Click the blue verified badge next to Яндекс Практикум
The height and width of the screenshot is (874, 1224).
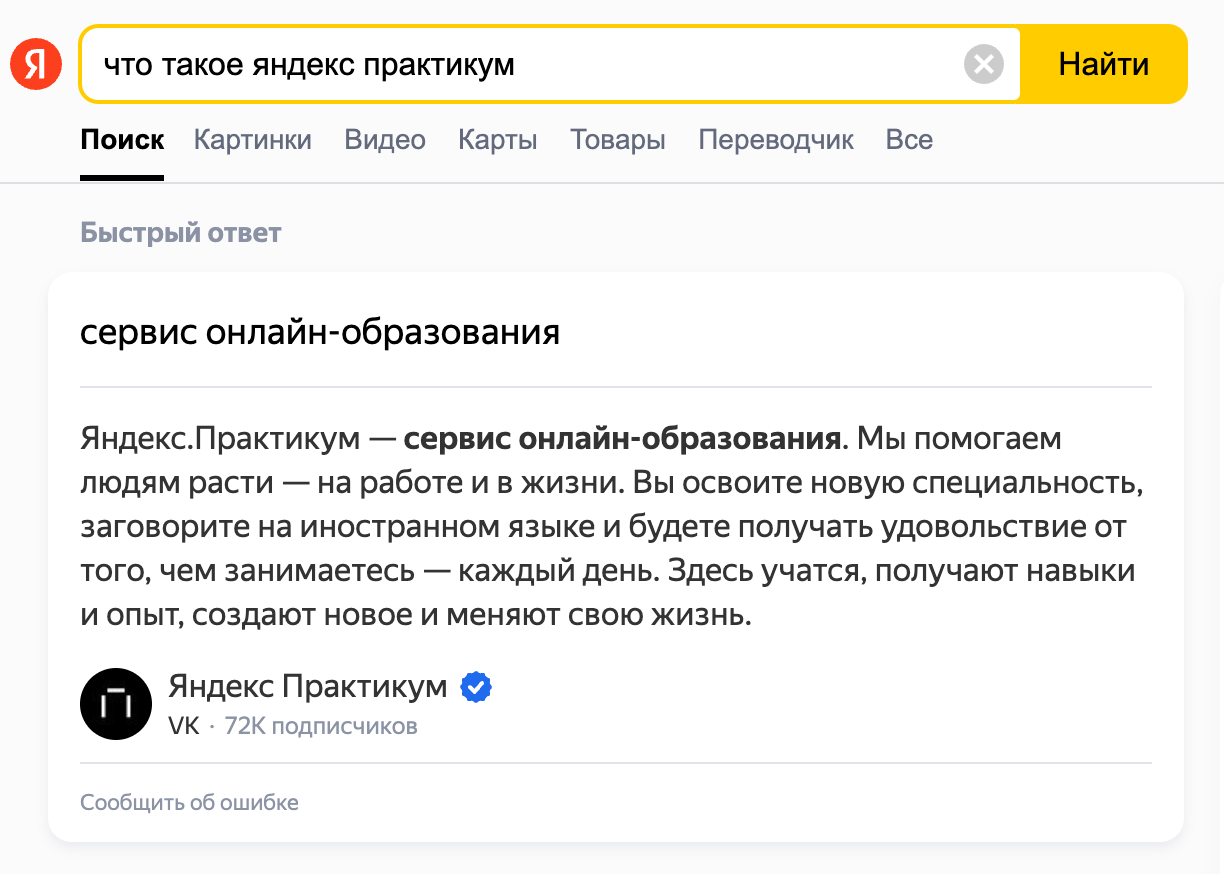click(x=475, y=686)
